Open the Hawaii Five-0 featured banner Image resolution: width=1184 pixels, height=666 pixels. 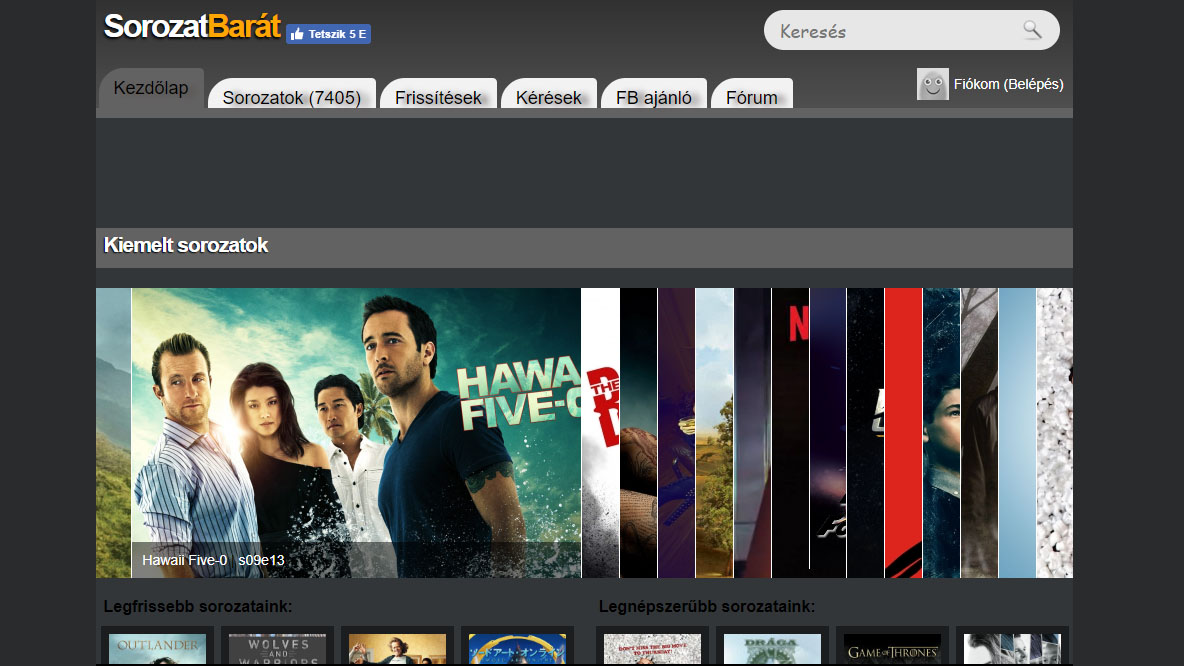356,433
